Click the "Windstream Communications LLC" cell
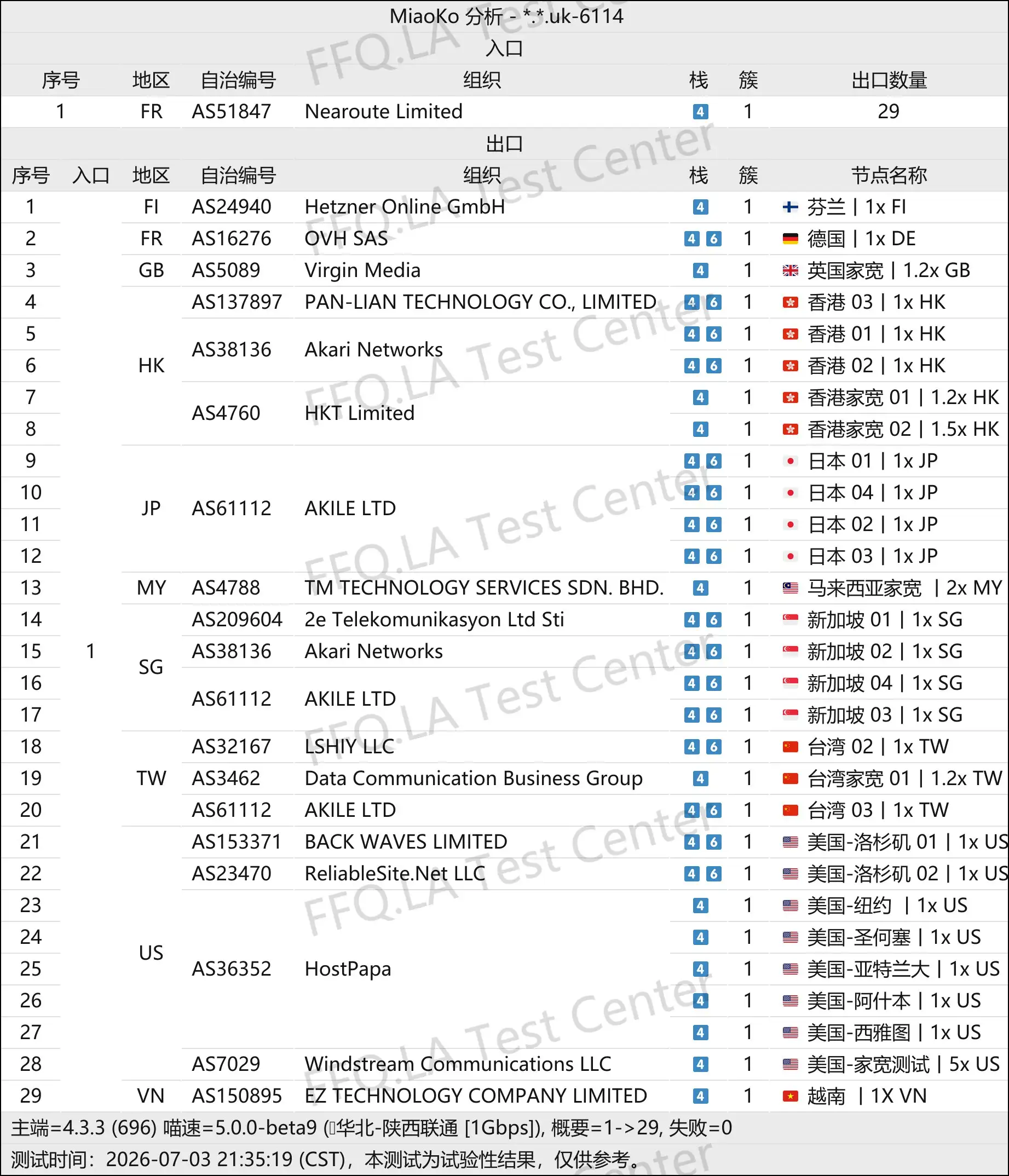1009x1176 pixels. click(x=458, y=1064)
